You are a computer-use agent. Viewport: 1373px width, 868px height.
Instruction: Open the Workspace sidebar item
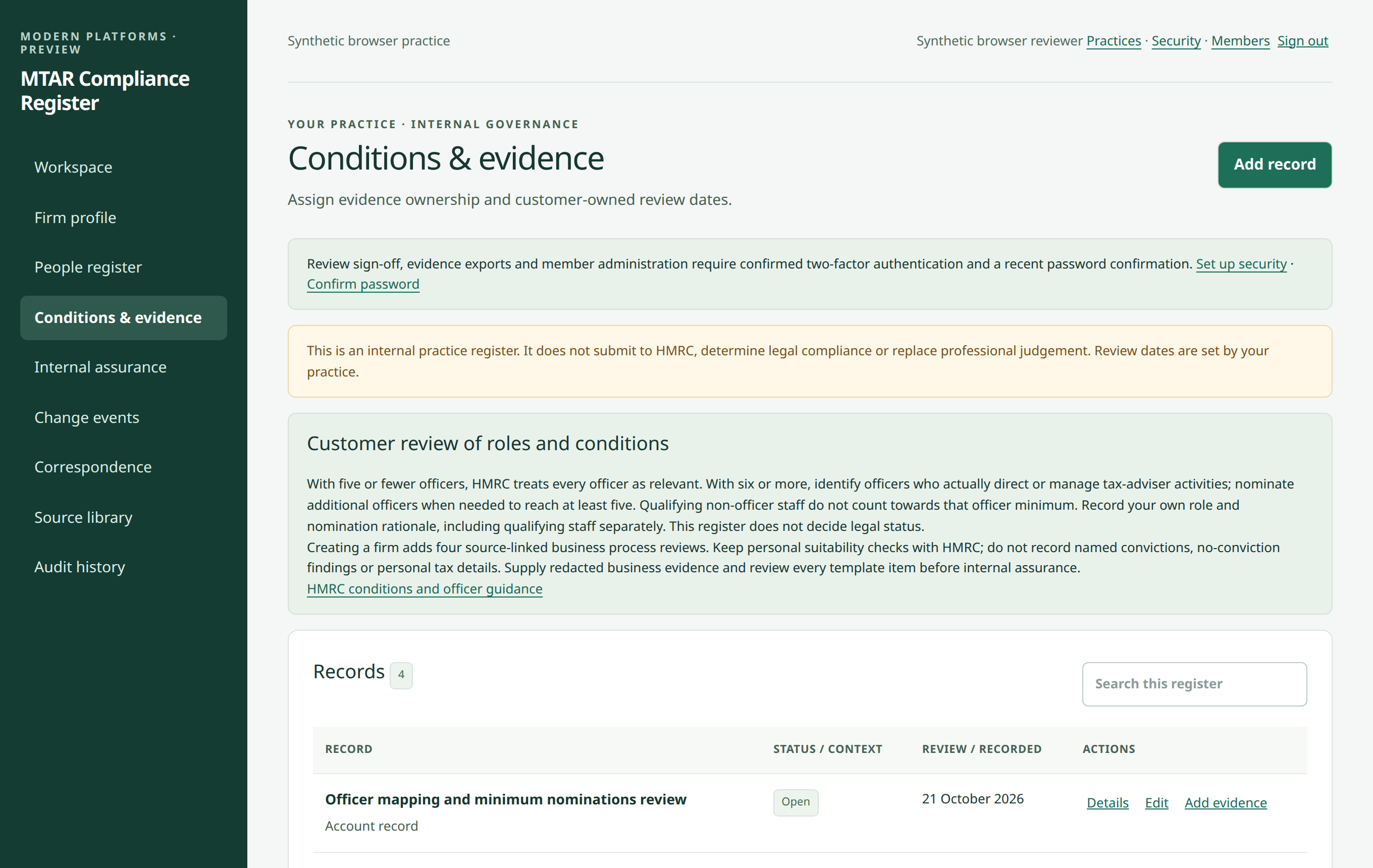(x=123, y=168)
